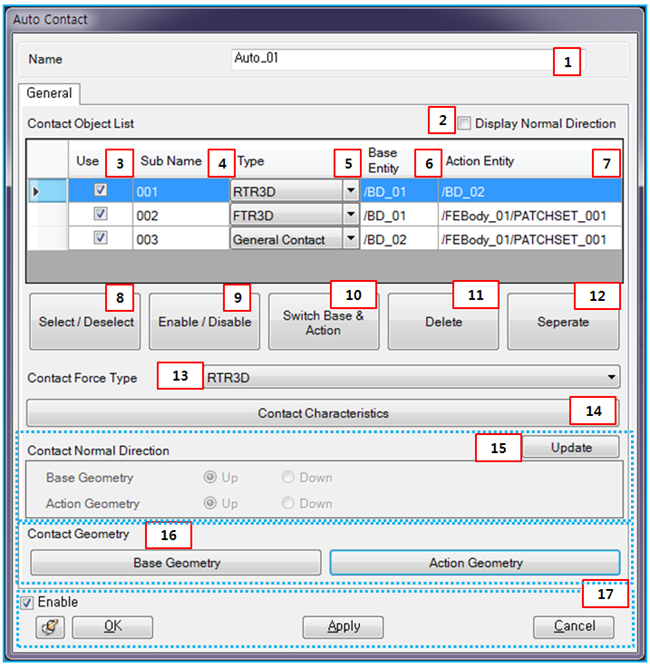Expand the Contact Force Type dropdown
The height and width of the screenshot is (667, 650).
coord(411,377)
